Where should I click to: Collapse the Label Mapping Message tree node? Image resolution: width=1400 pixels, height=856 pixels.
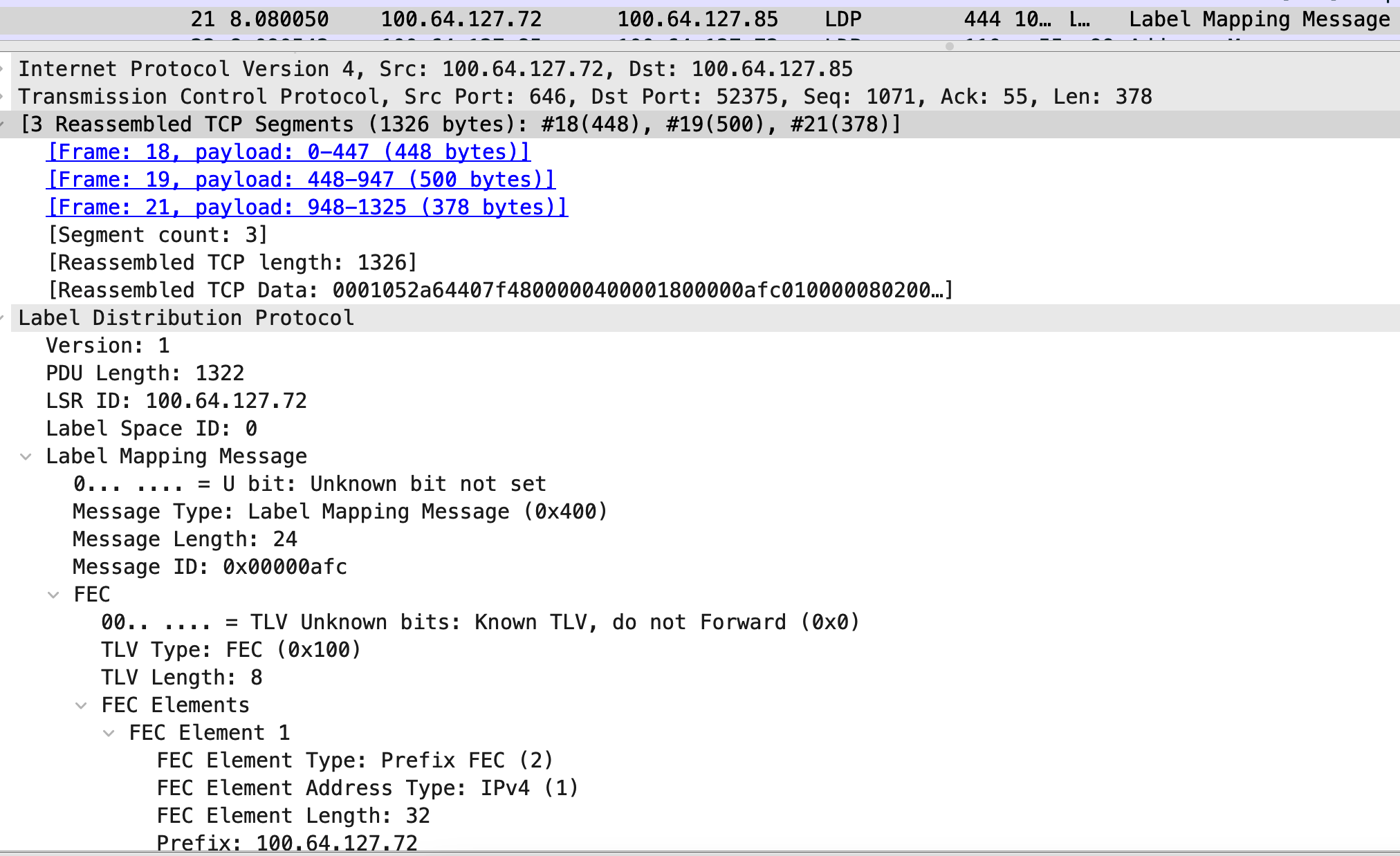(26, 456)
